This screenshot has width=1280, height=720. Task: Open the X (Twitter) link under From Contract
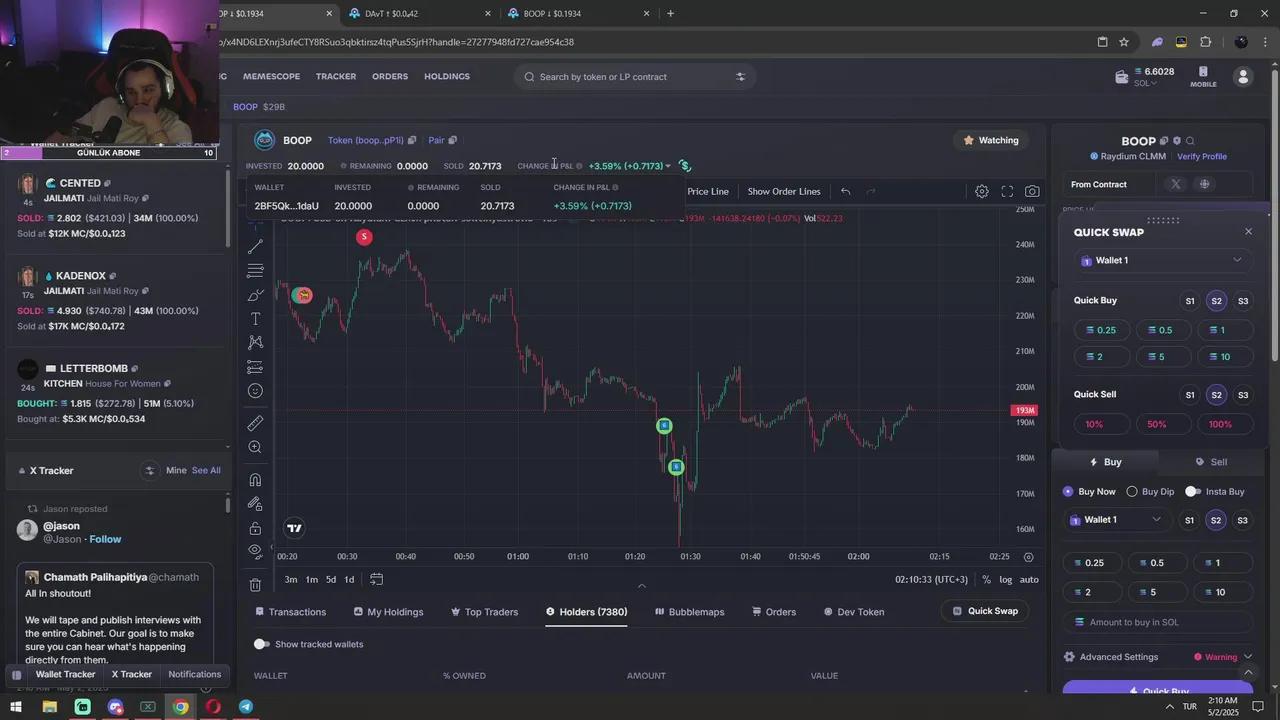[x=1176, y=184]
